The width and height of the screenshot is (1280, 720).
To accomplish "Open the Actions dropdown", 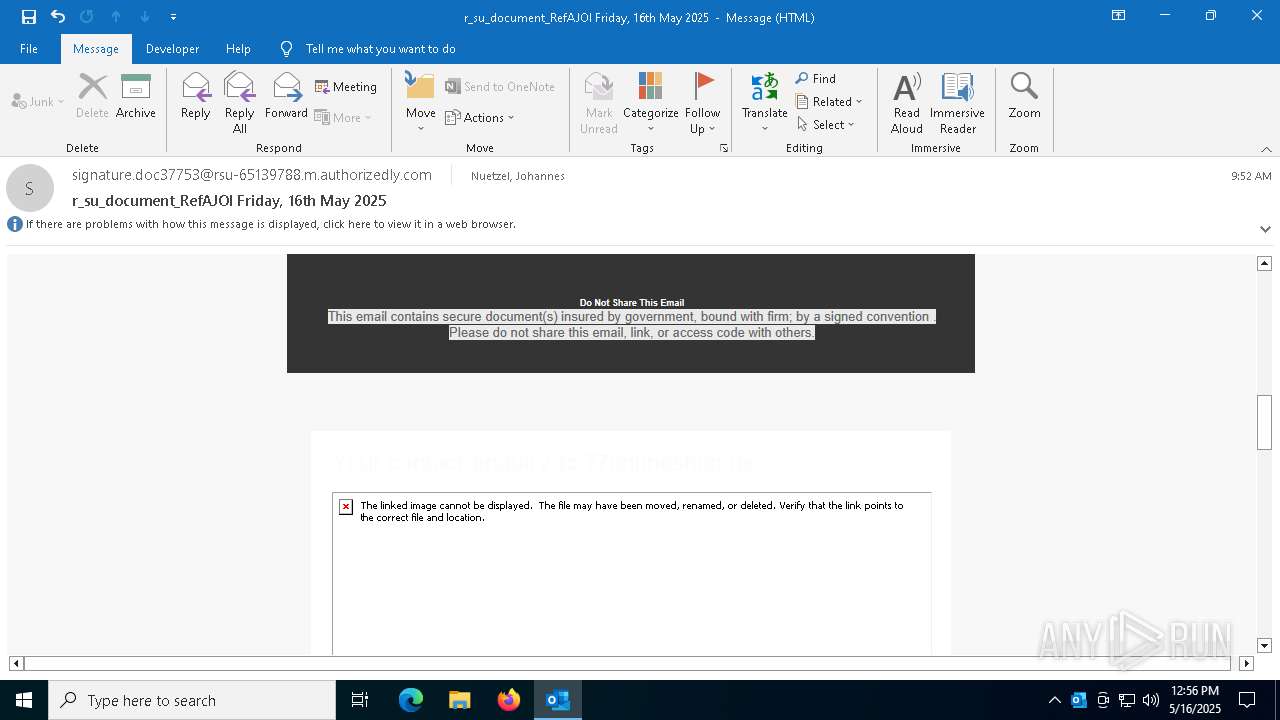I will click(x=480, y=117).
